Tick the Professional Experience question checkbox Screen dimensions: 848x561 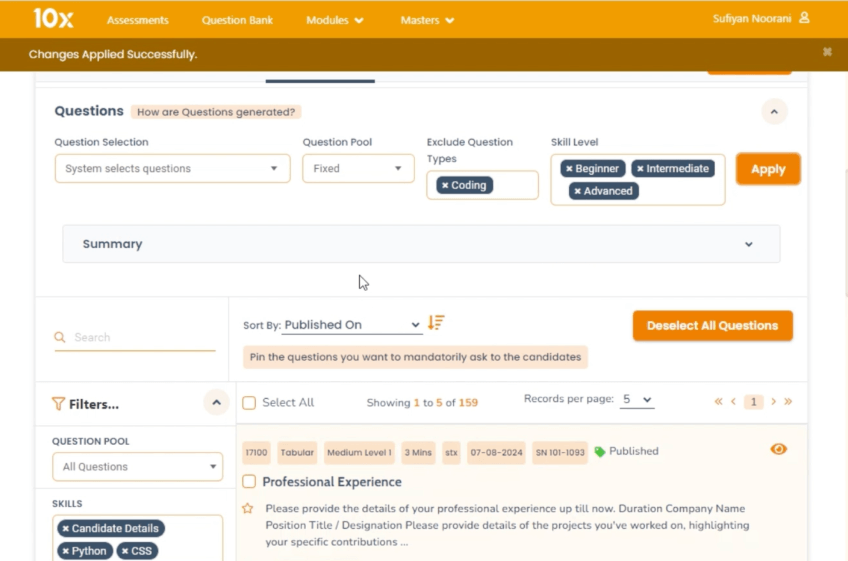tap(249, 482)
